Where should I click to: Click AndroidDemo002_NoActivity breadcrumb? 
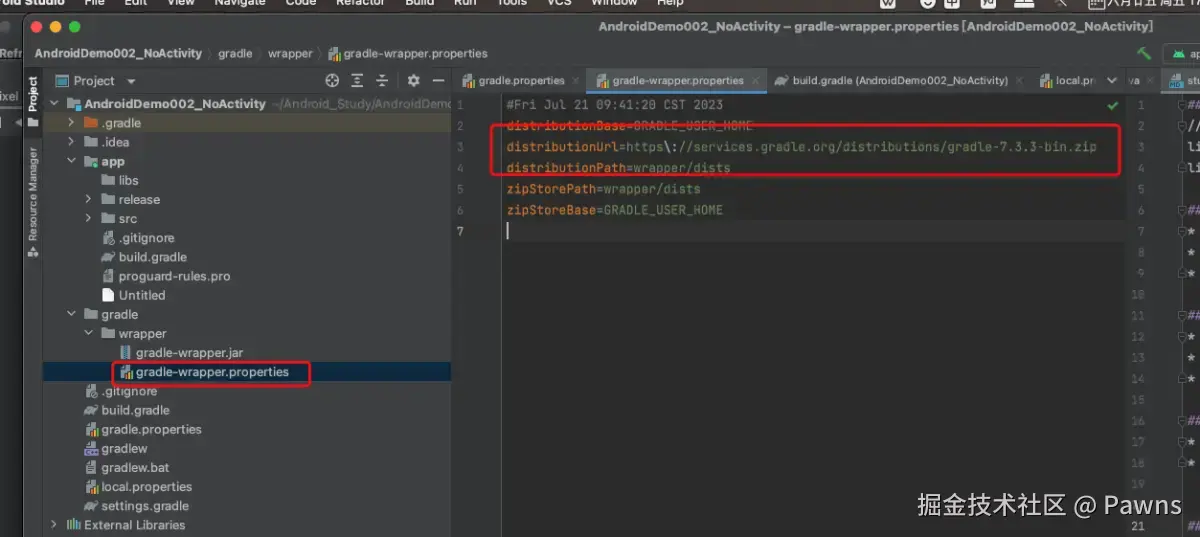pyautogui.click(x=118, y=54)
